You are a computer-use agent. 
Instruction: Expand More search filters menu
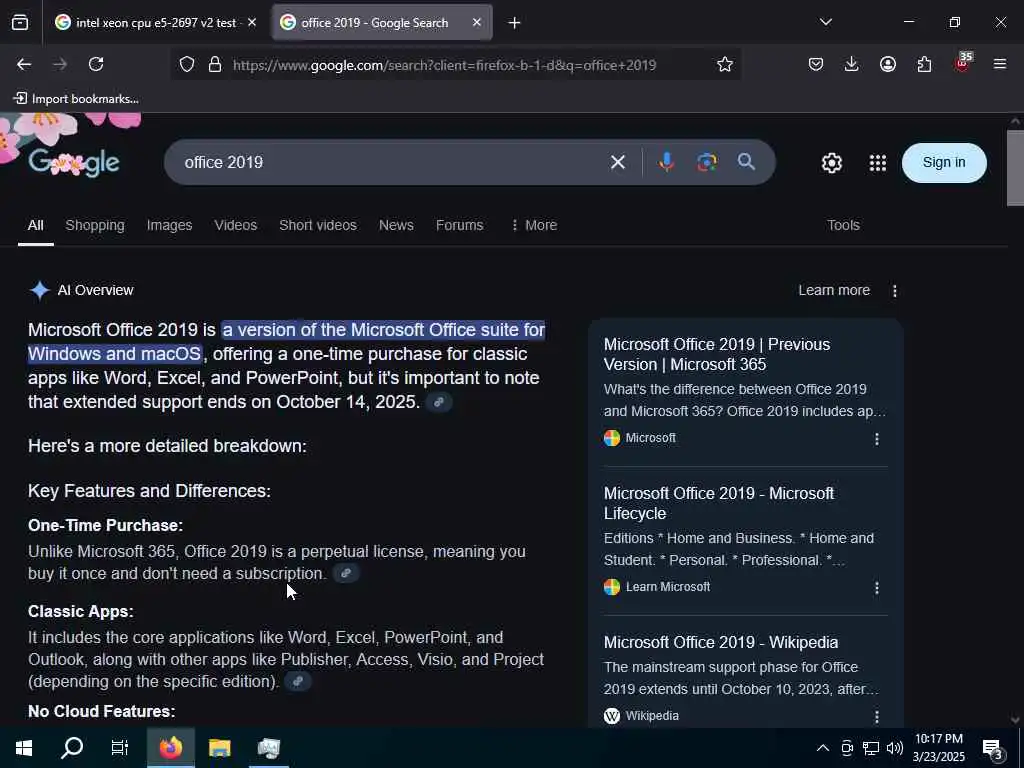(534, 225)
